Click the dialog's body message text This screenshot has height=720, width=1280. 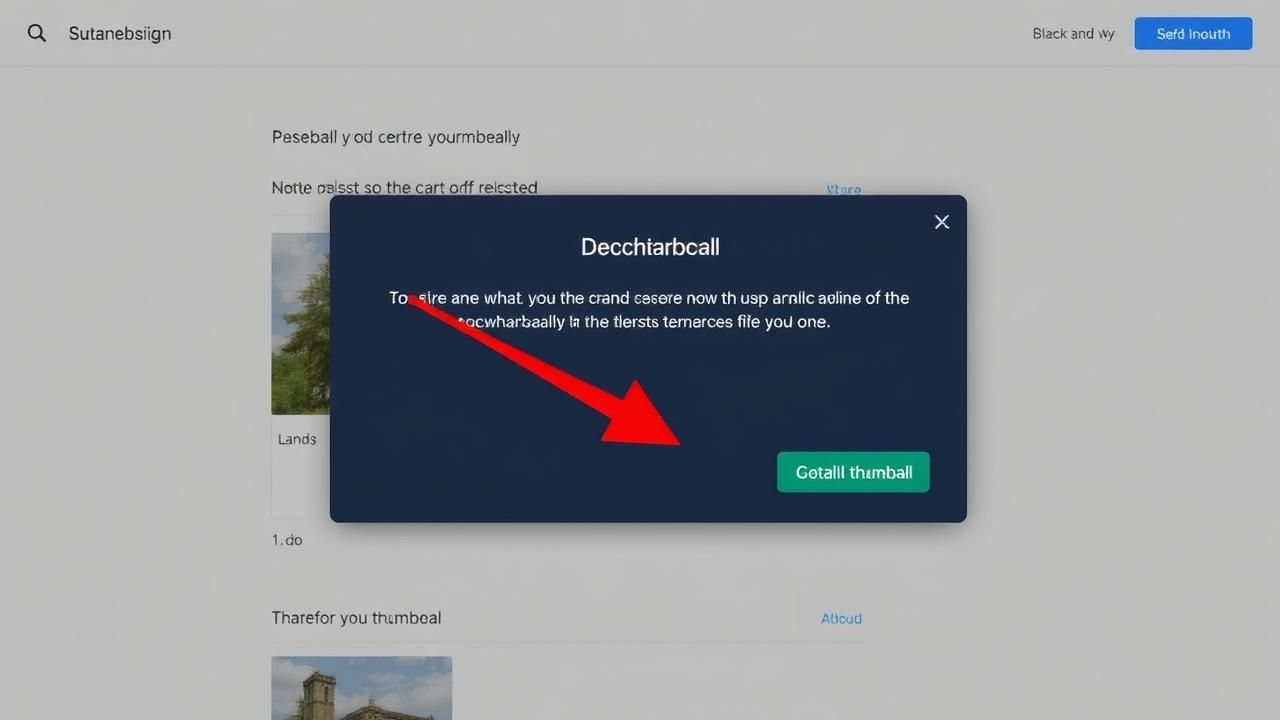pos(648,310)
